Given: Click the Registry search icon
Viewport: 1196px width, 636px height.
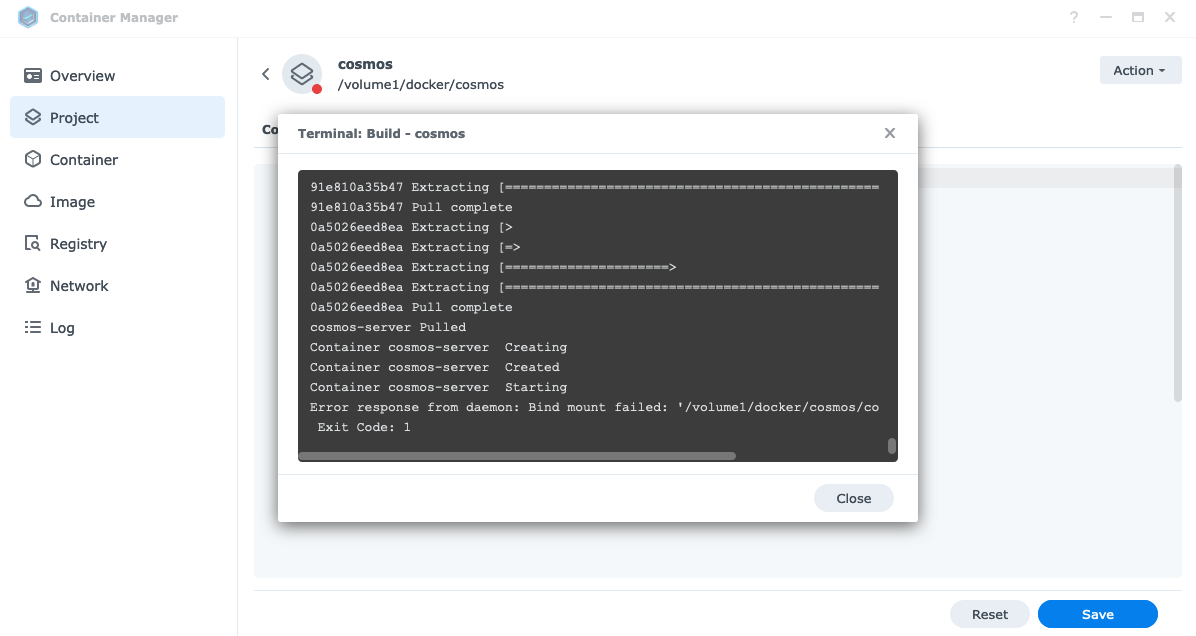Looking at the screenshot, I should coord(33,244).
